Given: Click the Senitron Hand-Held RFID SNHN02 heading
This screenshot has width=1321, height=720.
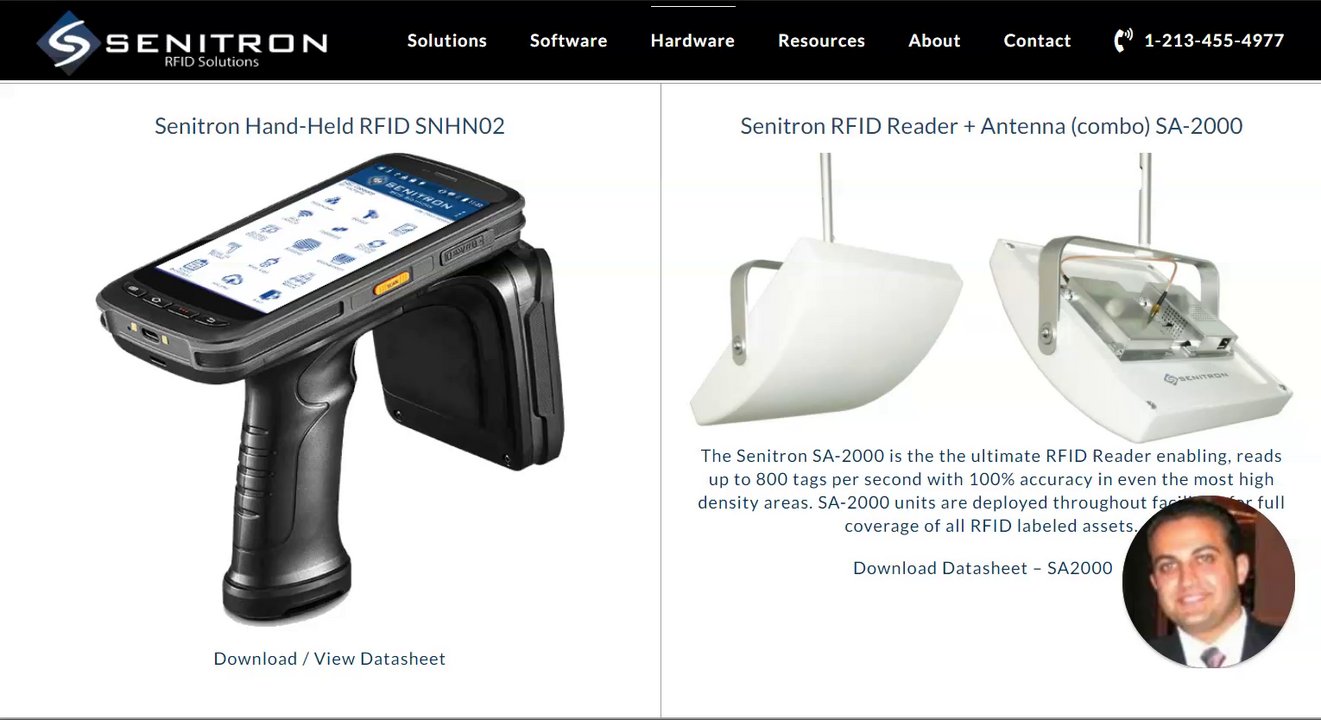Looking at the screenshot, I should [330, 126].
